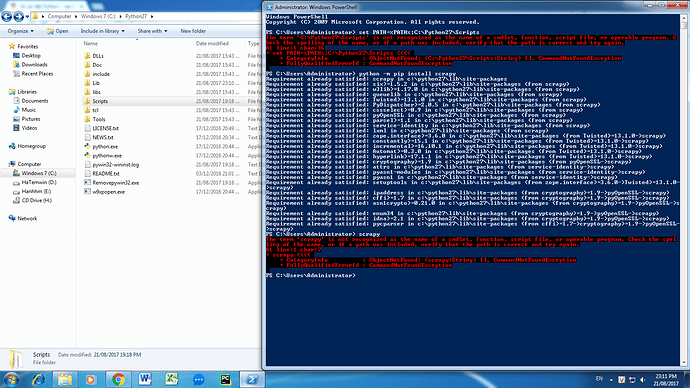
Task: Open Google Chrome from the taskbar
Action: point(118,379)
